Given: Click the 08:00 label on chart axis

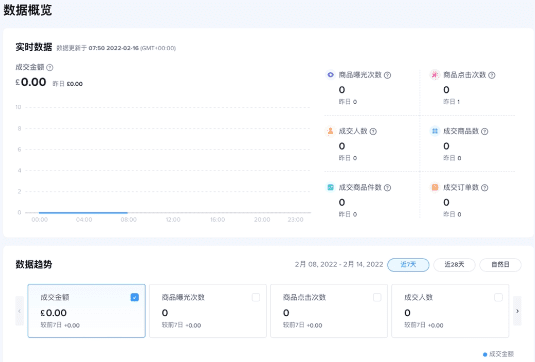Looking at the screenshot, I should (x=129, y=220).
